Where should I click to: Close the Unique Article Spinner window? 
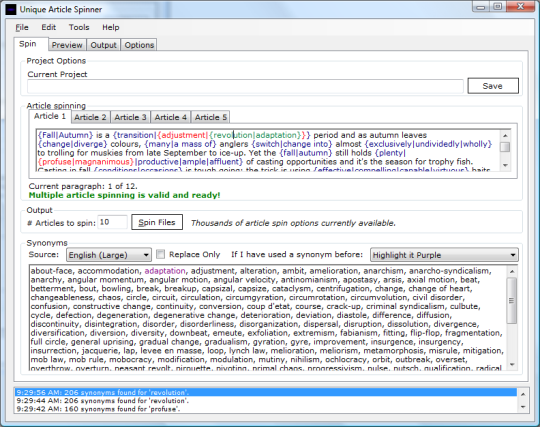521,7
